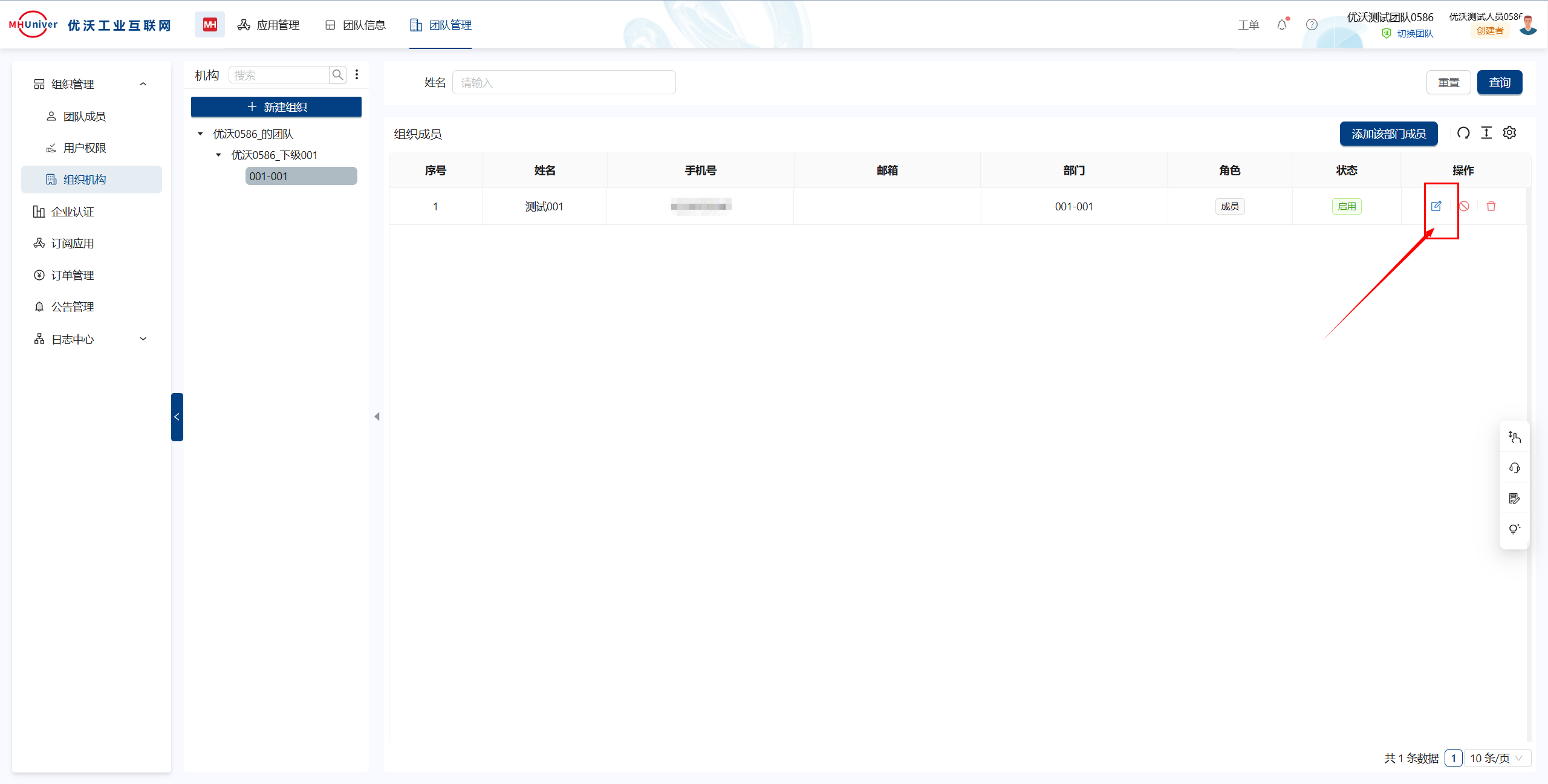The height and width of the screenshot is (784, 1548).
Task: Open the three-dot organization menu
Action: point(357,74)
